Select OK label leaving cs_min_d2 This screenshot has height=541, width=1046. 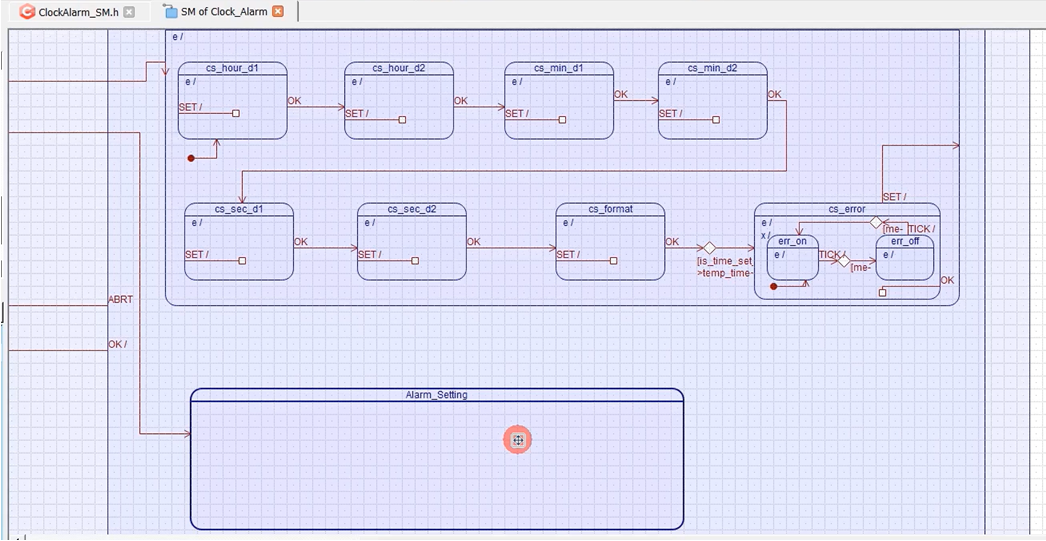774,95
